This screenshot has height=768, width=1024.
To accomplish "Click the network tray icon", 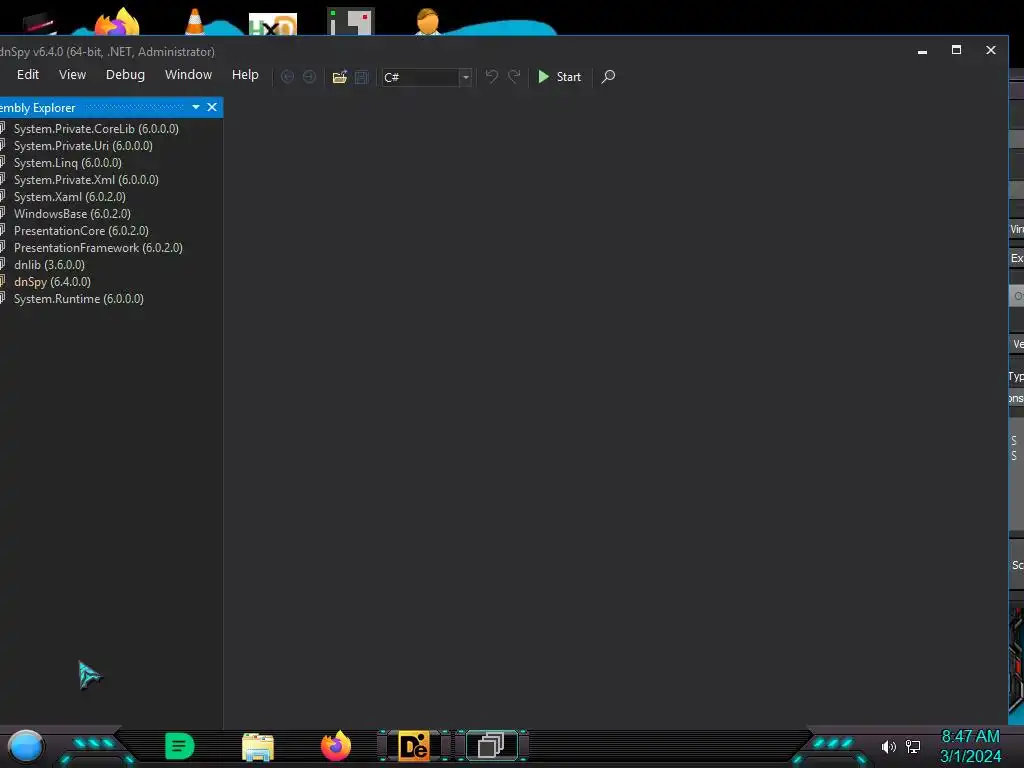I will point(913,746).
